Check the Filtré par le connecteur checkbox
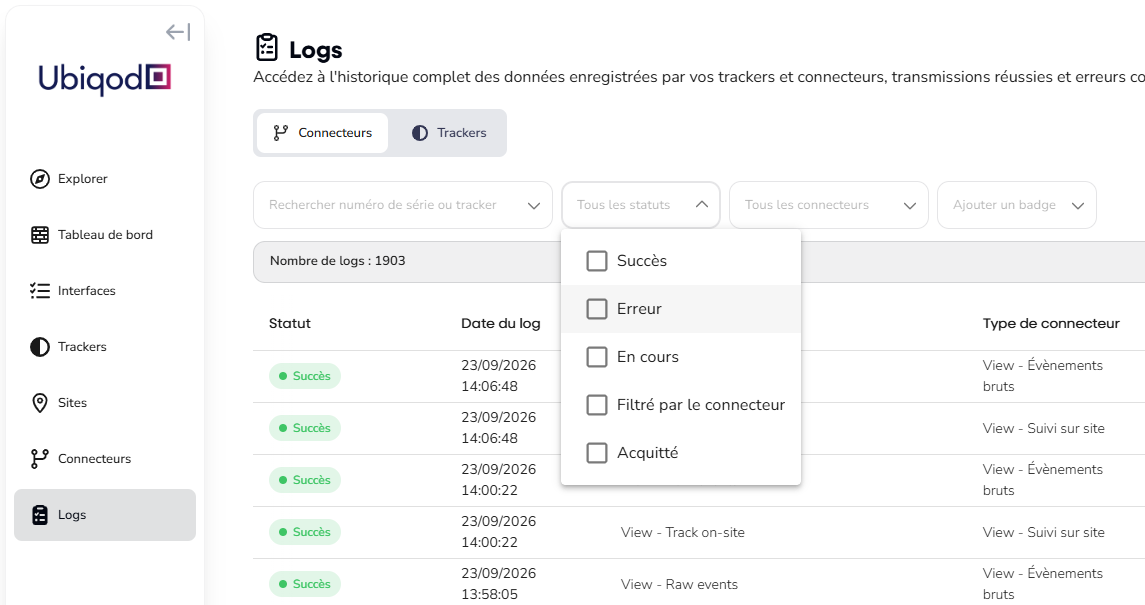The height and width of the screenshot is (605, 1145). tap(597, 405)
